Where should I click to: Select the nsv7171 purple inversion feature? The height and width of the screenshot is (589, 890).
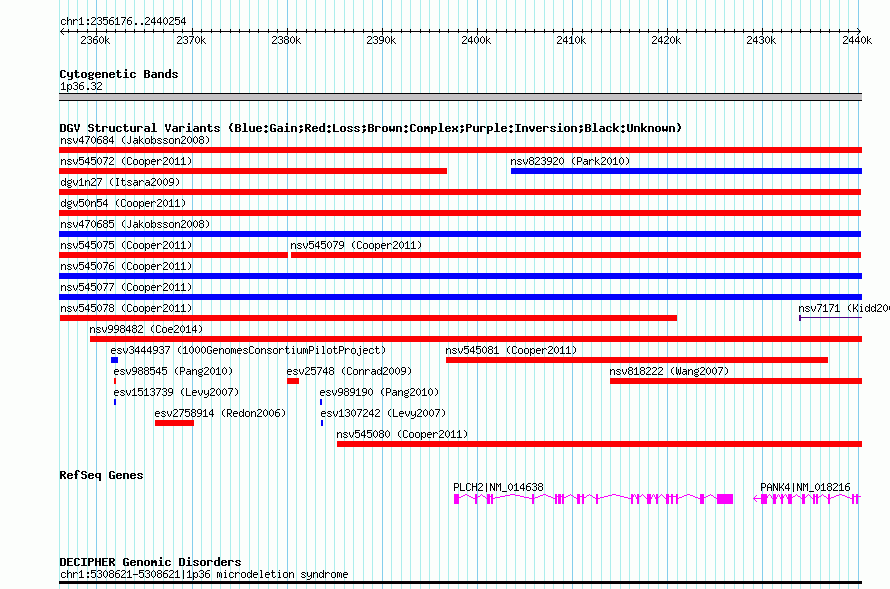pyautogui.click(x=830, y=318)
